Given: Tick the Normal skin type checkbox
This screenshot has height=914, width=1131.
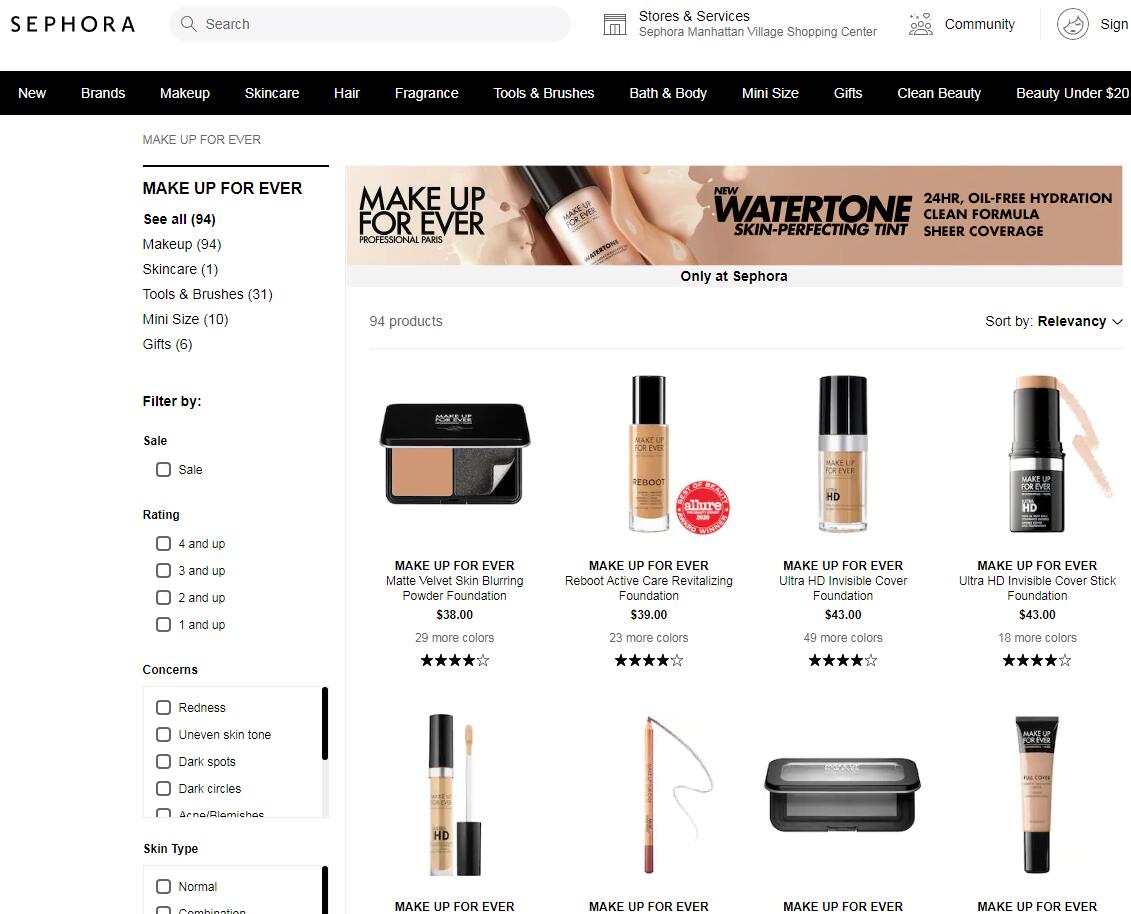Looking at the screenshot, I should coord(164,887).
